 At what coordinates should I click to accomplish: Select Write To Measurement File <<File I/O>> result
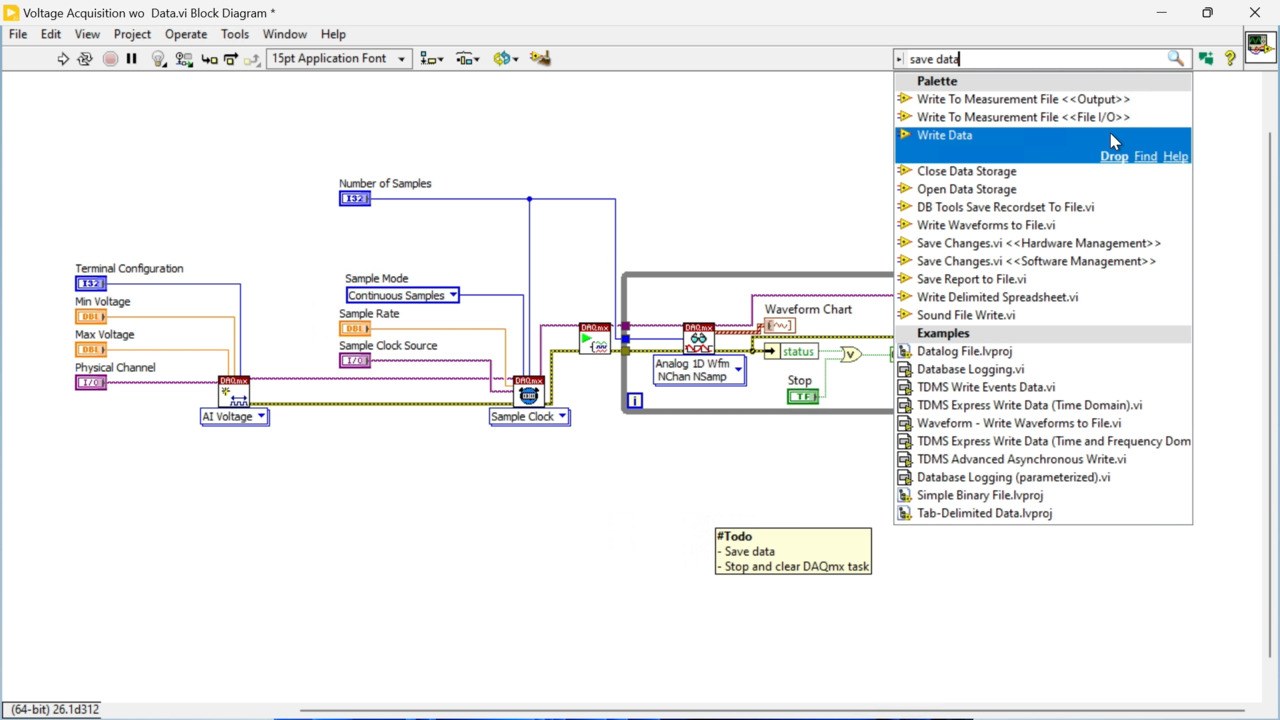coord(1043,117)
